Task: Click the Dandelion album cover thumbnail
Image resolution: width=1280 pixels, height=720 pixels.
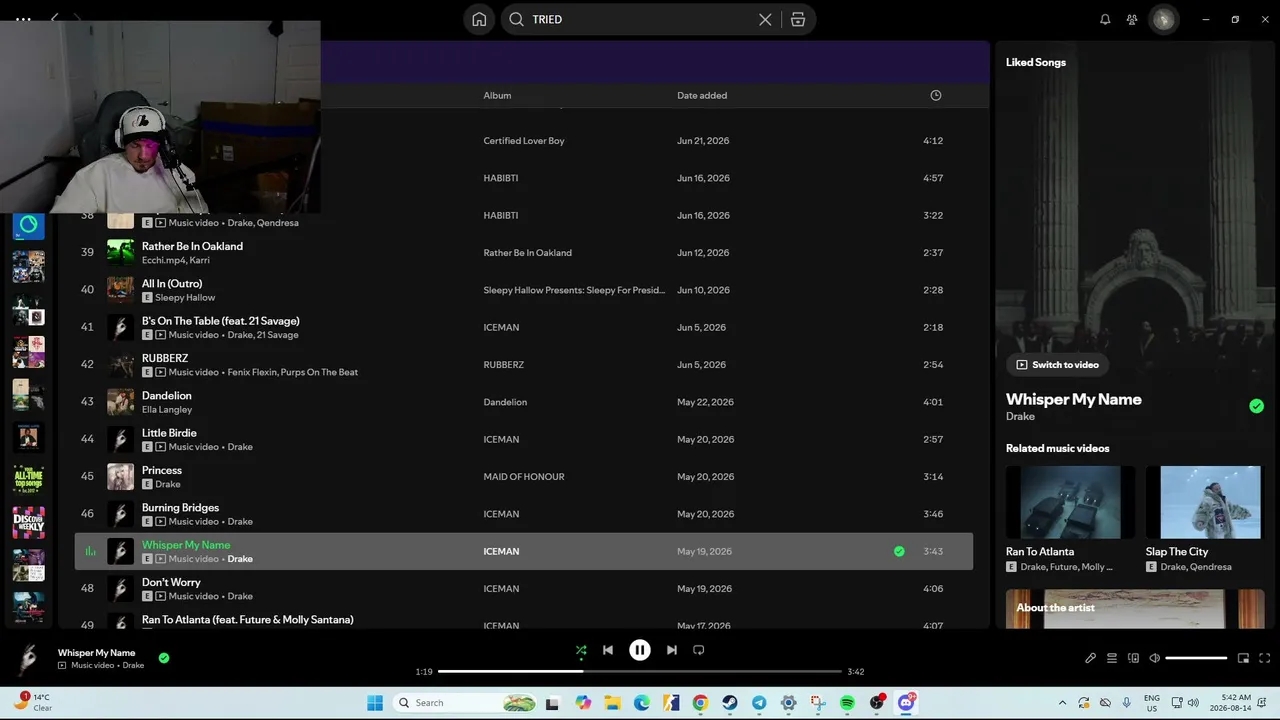Action: coord(120,402)
